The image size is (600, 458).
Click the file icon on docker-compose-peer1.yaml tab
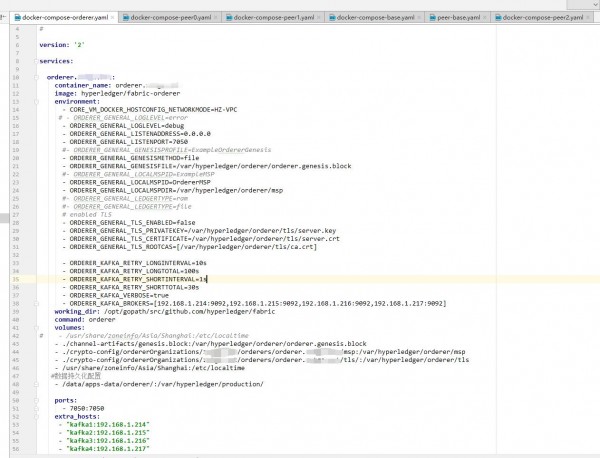click(x=229, y=18)
